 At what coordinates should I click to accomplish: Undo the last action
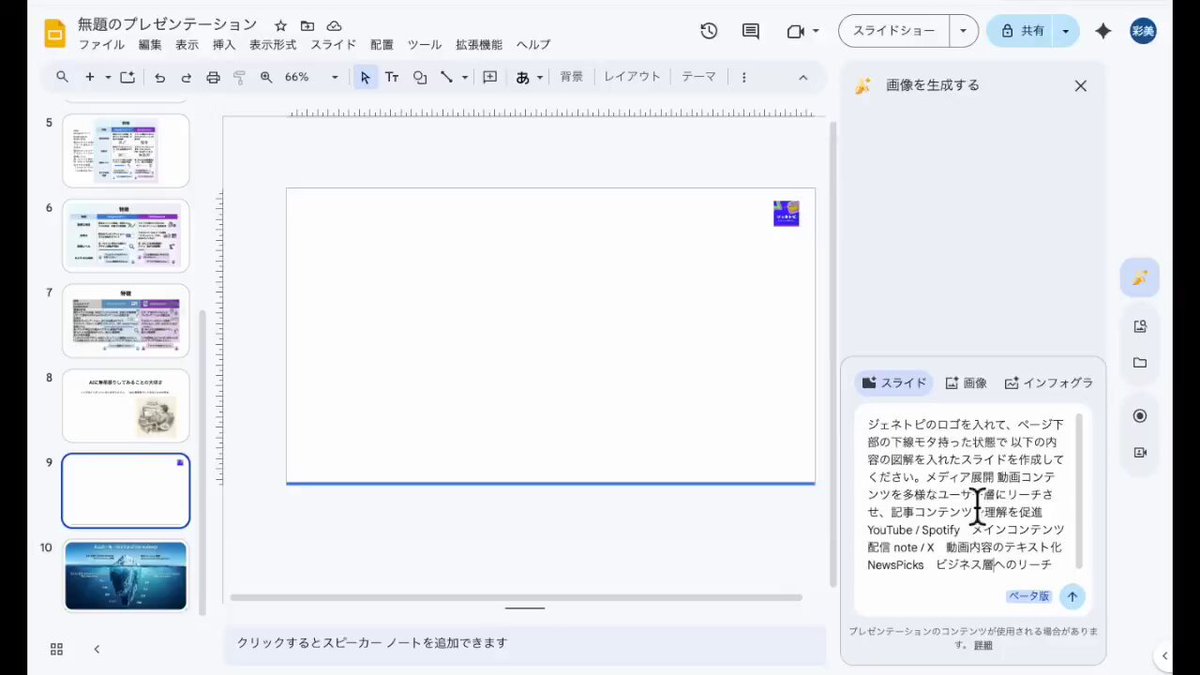(x=160, y=77)
